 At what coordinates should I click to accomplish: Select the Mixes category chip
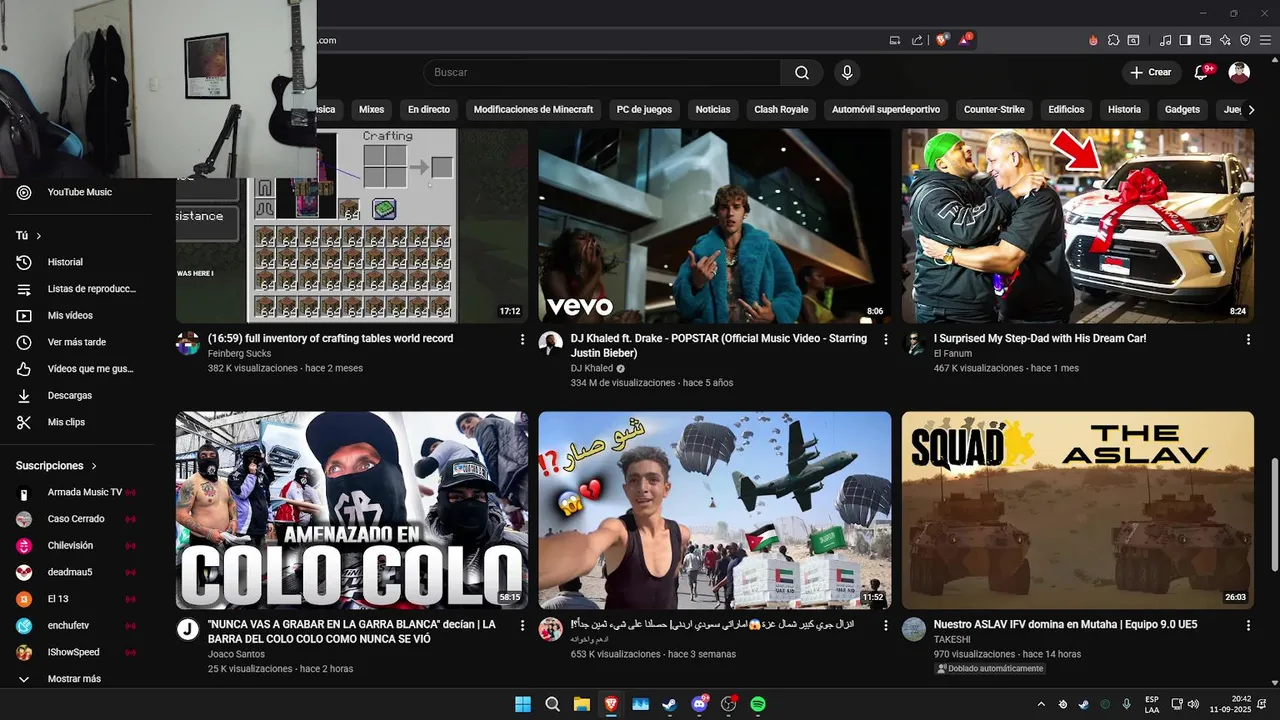tap(371, 110)
